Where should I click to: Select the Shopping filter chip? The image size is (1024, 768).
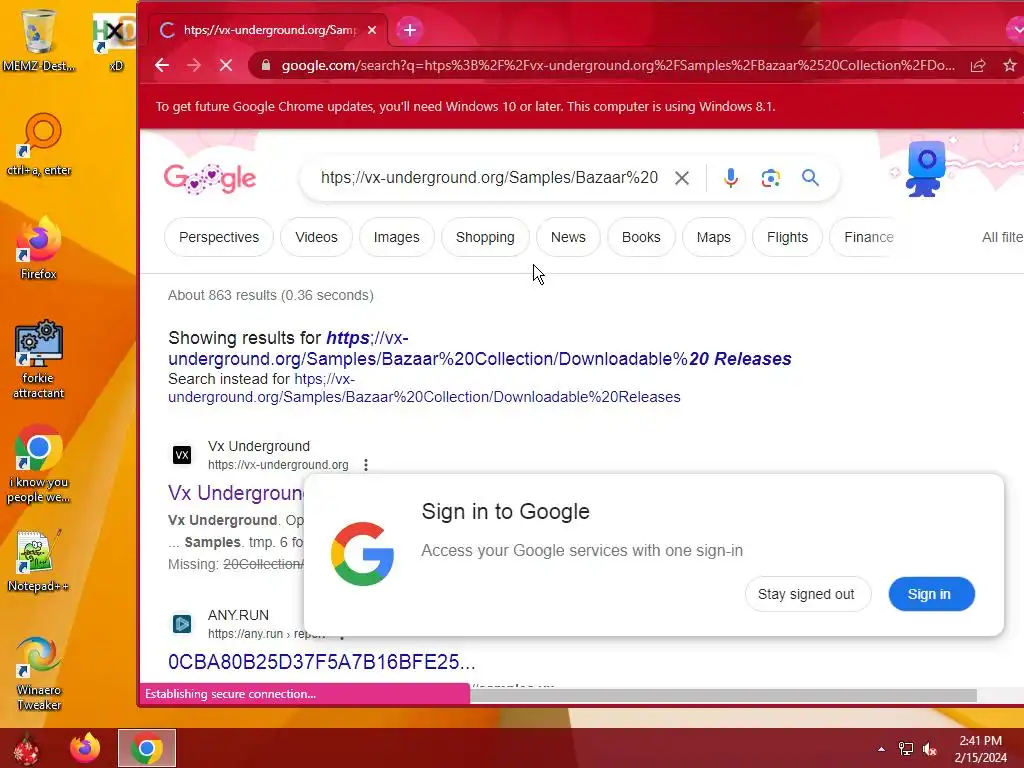pos(485,237)
